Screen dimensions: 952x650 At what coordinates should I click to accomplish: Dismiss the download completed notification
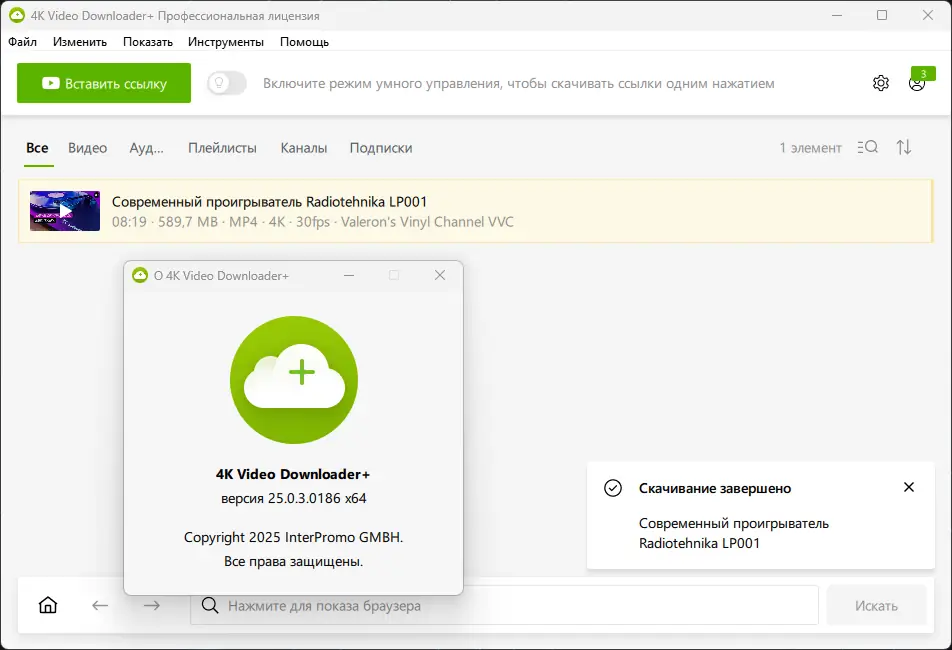click(x=908, y=487)
